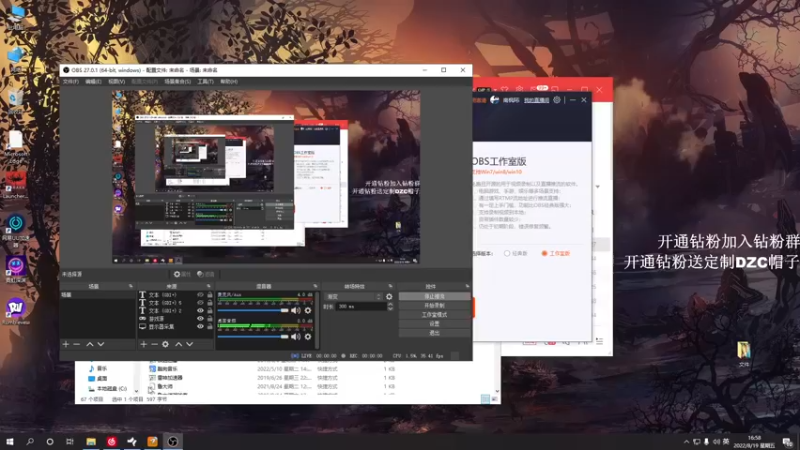Increase transition duration with up arrow

(x=390, y=305)
